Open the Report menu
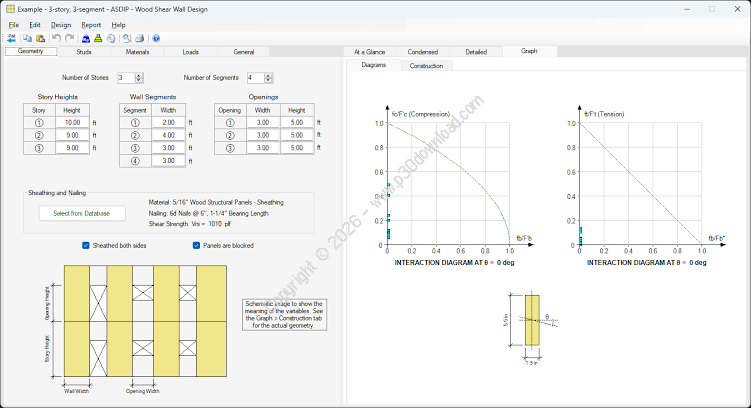Viewport: 751px width, 408px height. coord(91,25)
